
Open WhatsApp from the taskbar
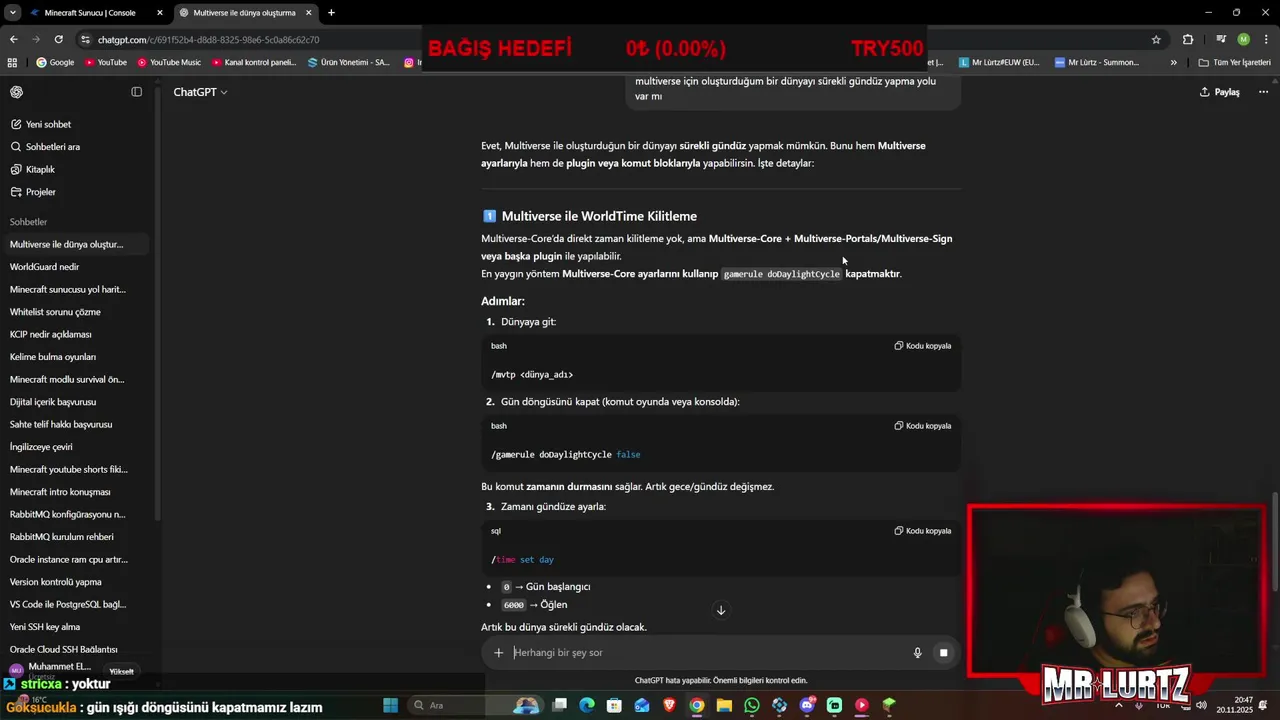click(x=752, y=705)
